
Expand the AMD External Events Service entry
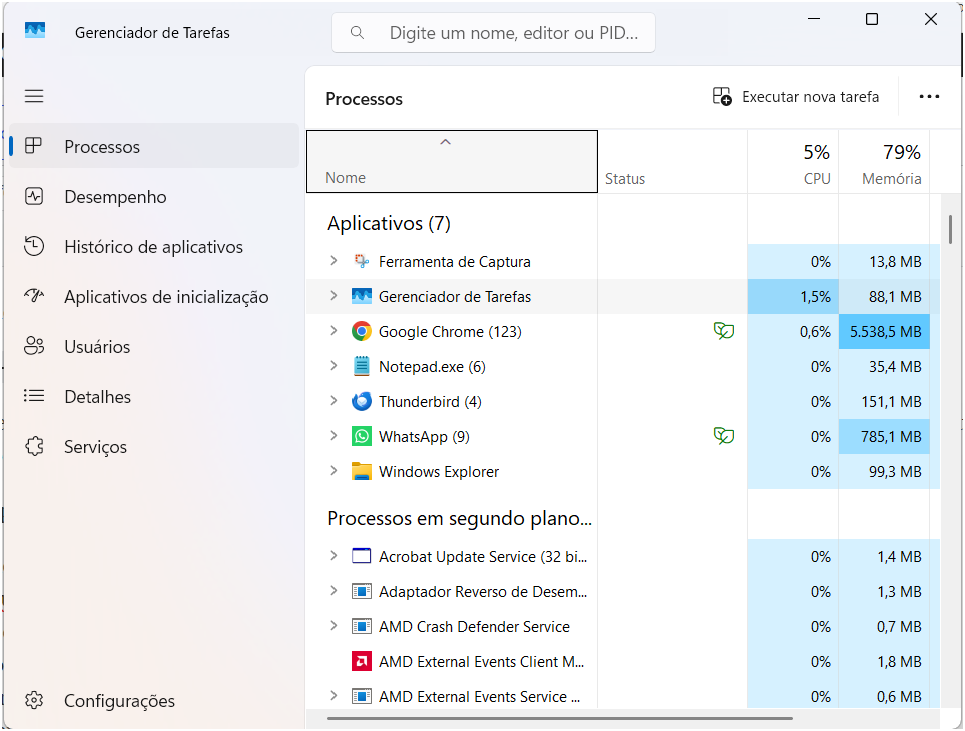[334, 697]
